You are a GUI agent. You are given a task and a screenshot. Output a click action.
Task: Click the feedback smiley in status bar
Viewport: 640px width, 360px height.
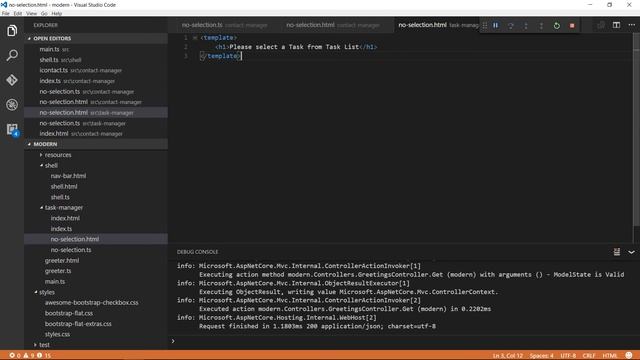coord(629,356)
